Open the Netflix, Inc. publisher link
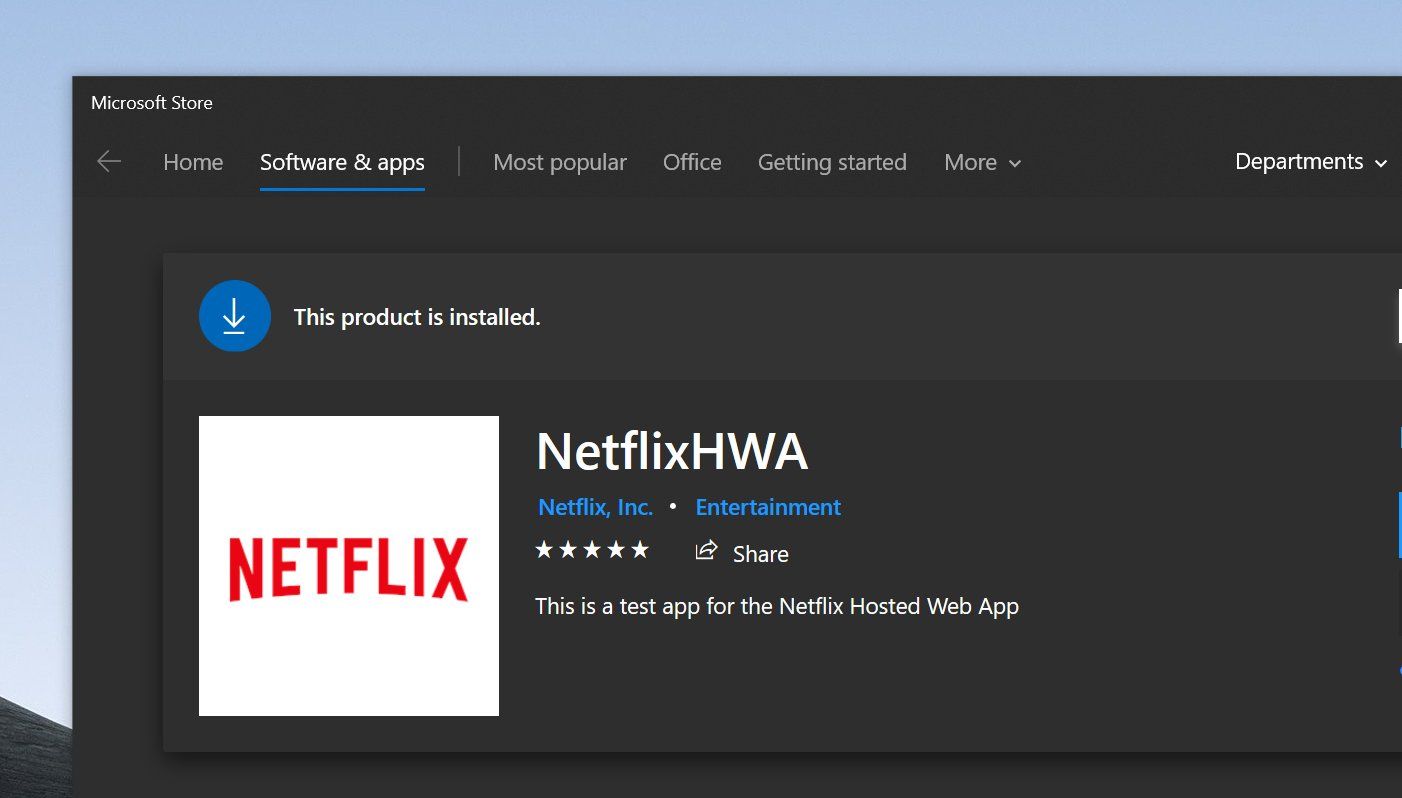This screenshot has height=798, width=1402. point(595,507)
